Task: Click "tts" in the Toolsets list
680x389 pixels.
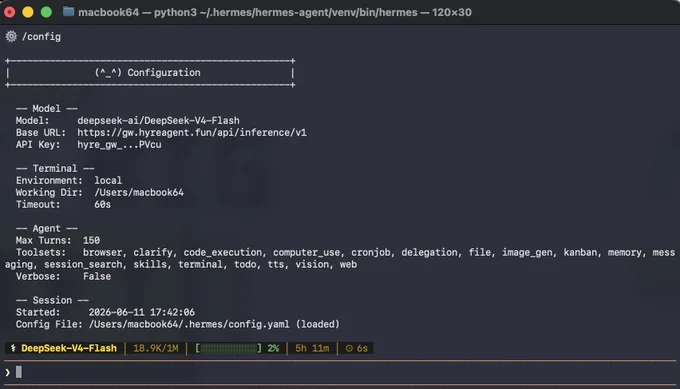Action: [275, 265]
